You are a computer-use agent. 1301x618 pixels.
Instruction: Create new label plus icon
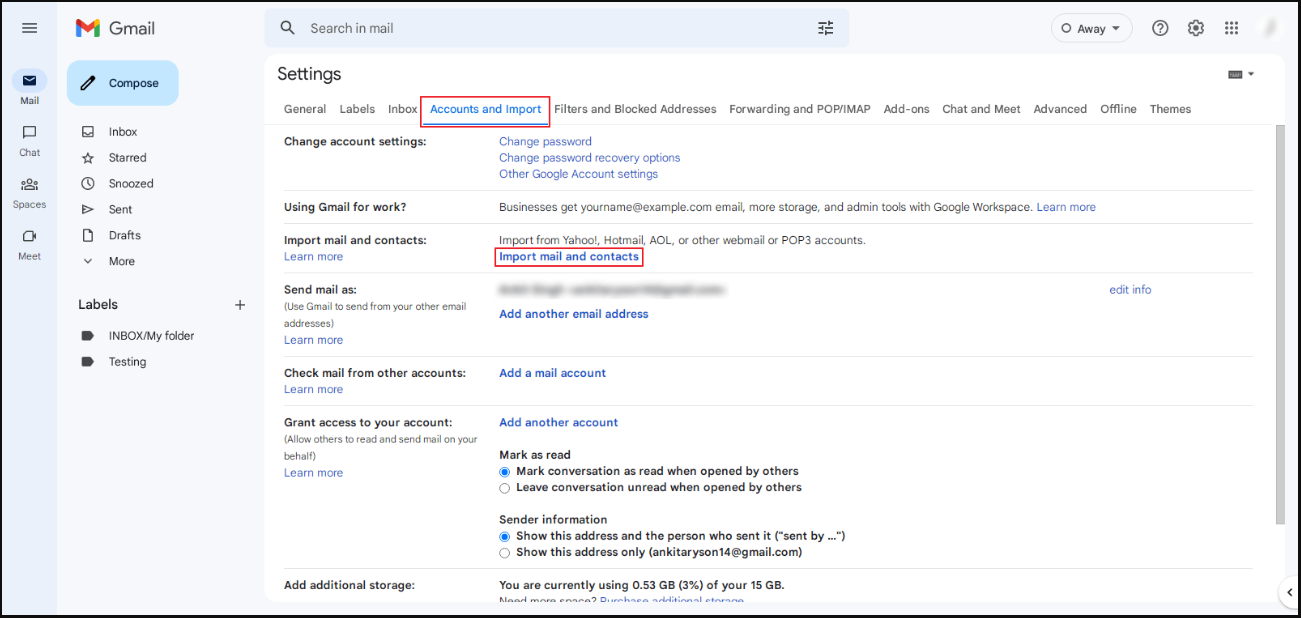coord(240,305)
